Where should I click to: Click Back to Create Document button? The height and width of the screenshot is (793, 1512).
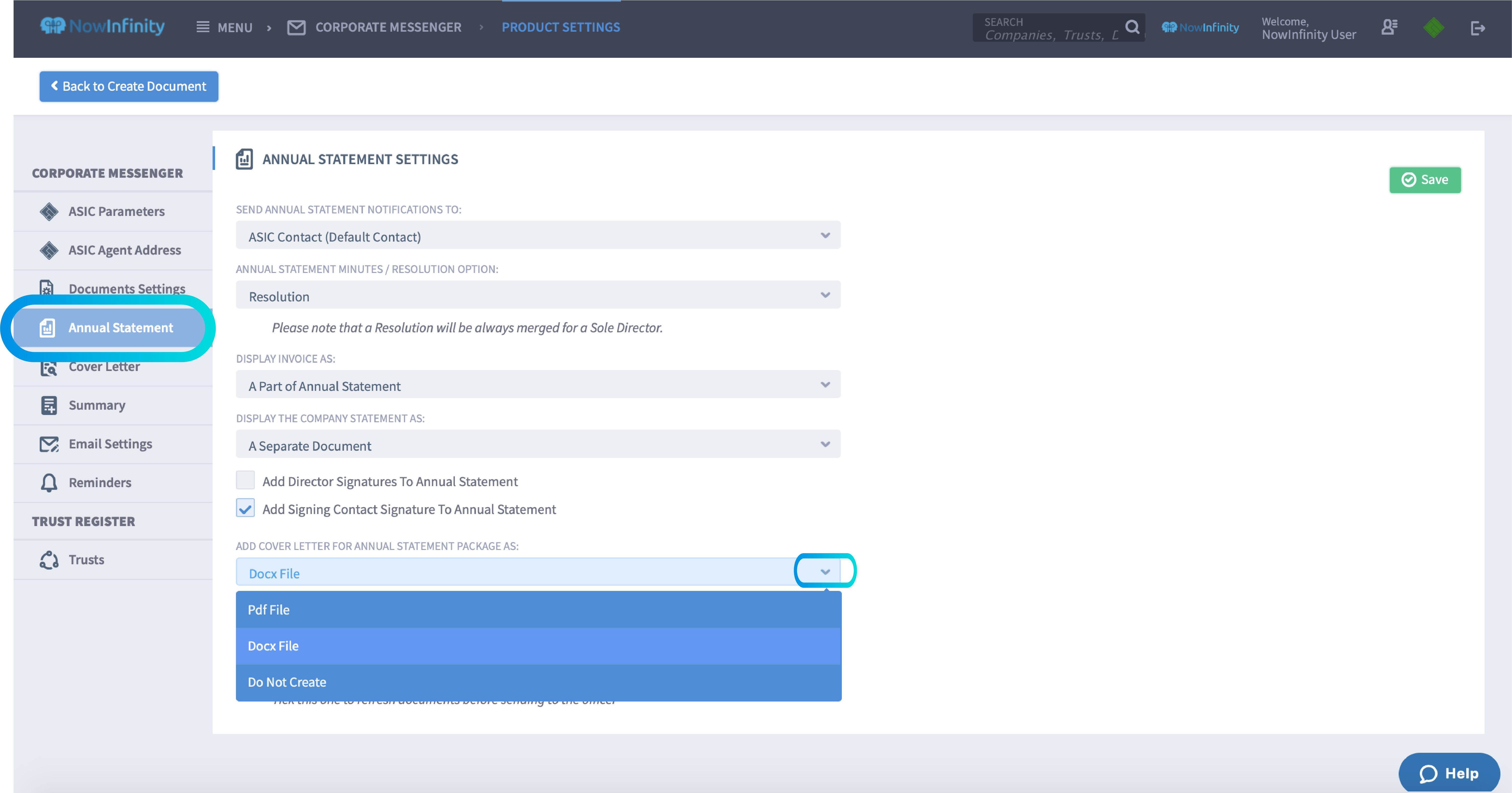(x=129, y=86)
